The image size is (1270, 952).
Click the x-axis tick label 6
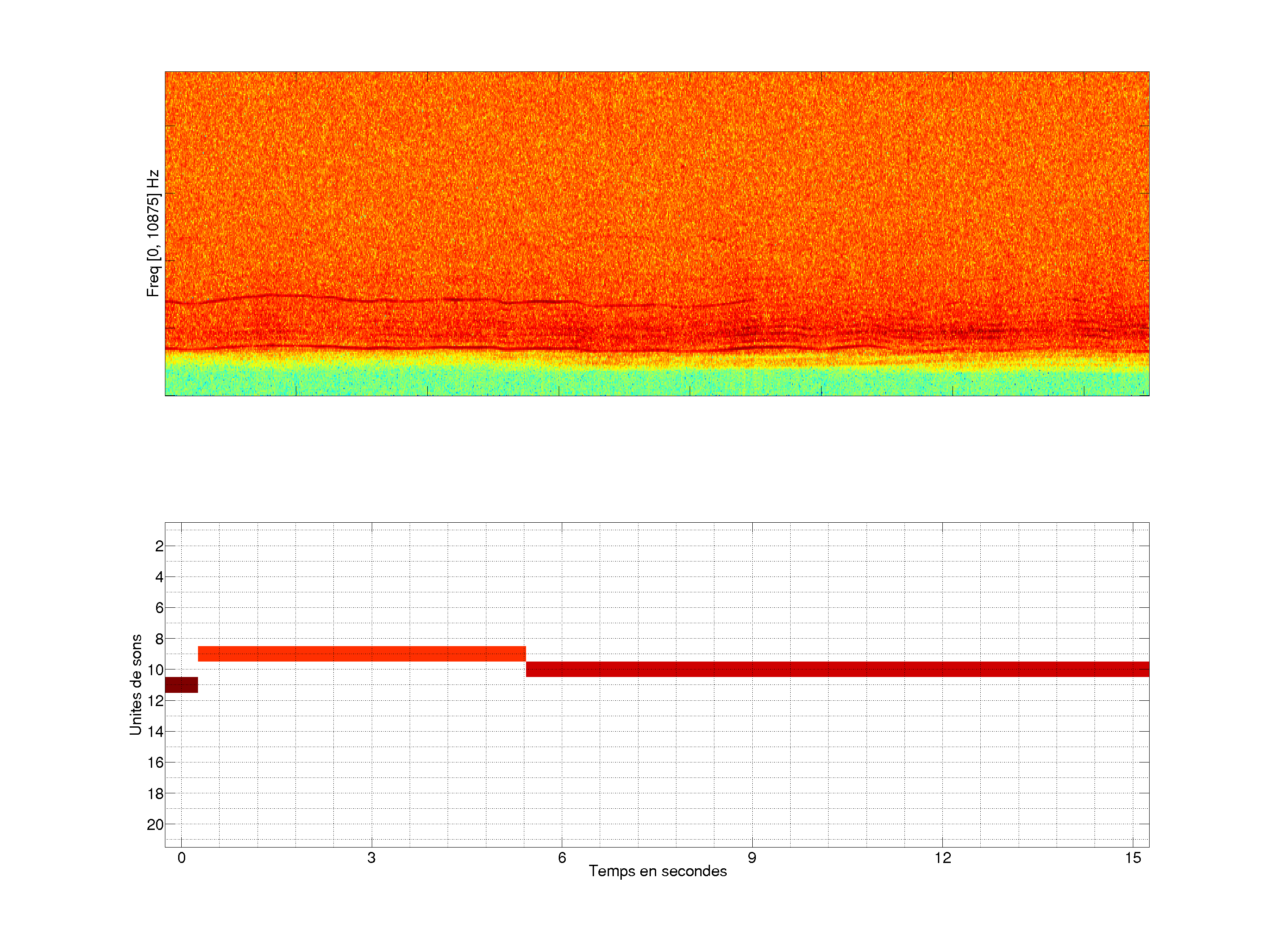pos(561,858)
